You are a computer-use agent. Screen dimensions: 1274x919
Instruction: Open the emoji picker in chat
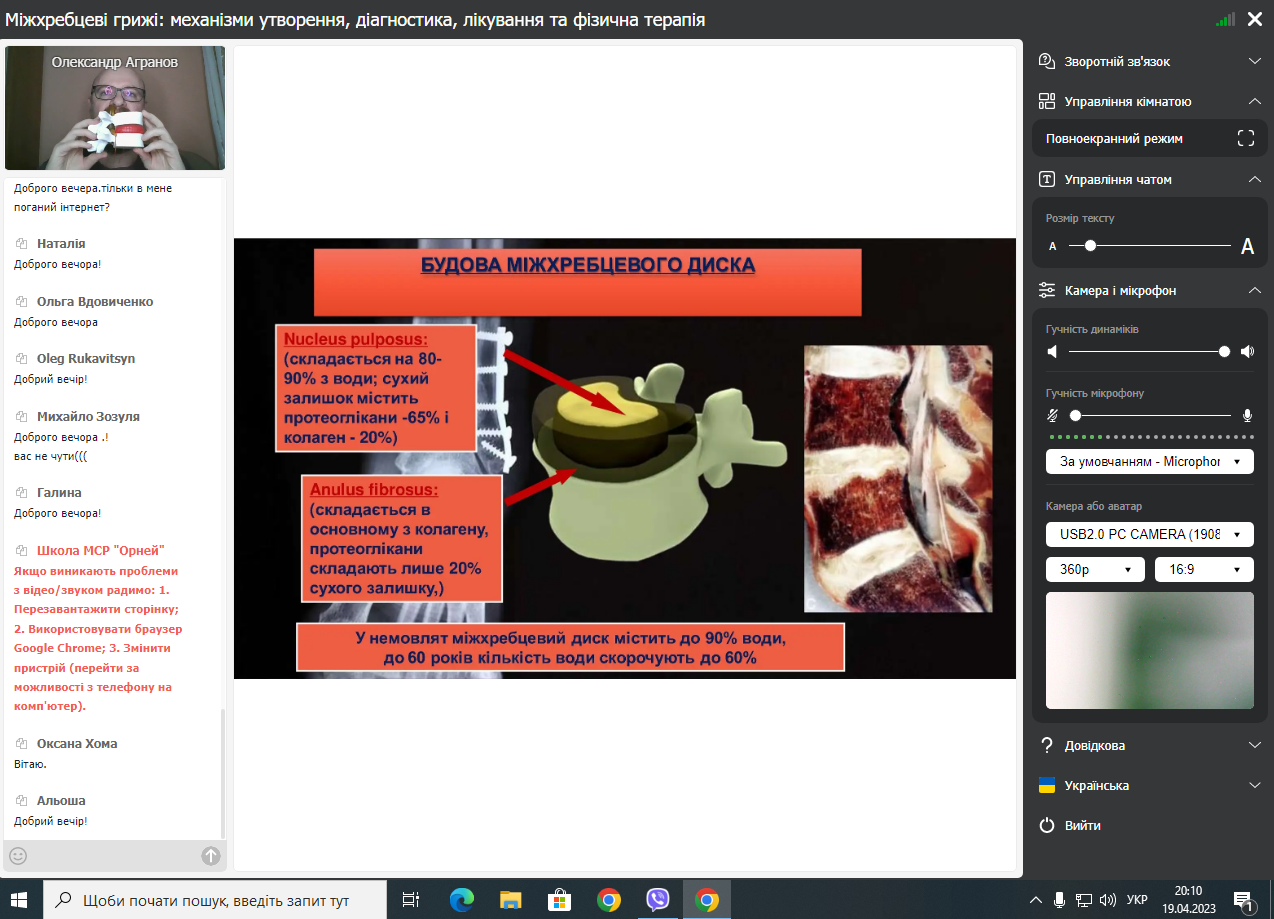click(18, 856)
